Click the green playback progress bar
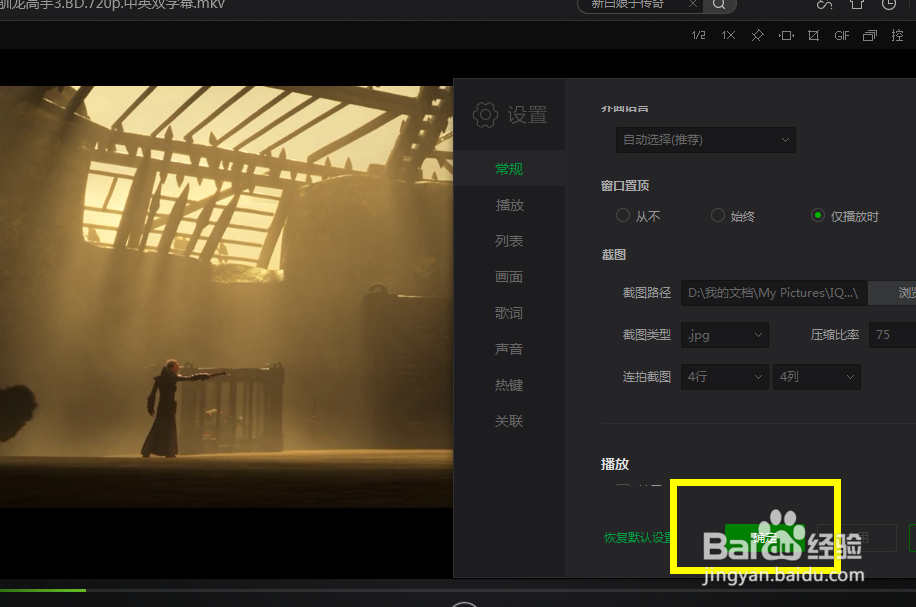The width and height of the screenshot is (916, 607). click(44, 591)
